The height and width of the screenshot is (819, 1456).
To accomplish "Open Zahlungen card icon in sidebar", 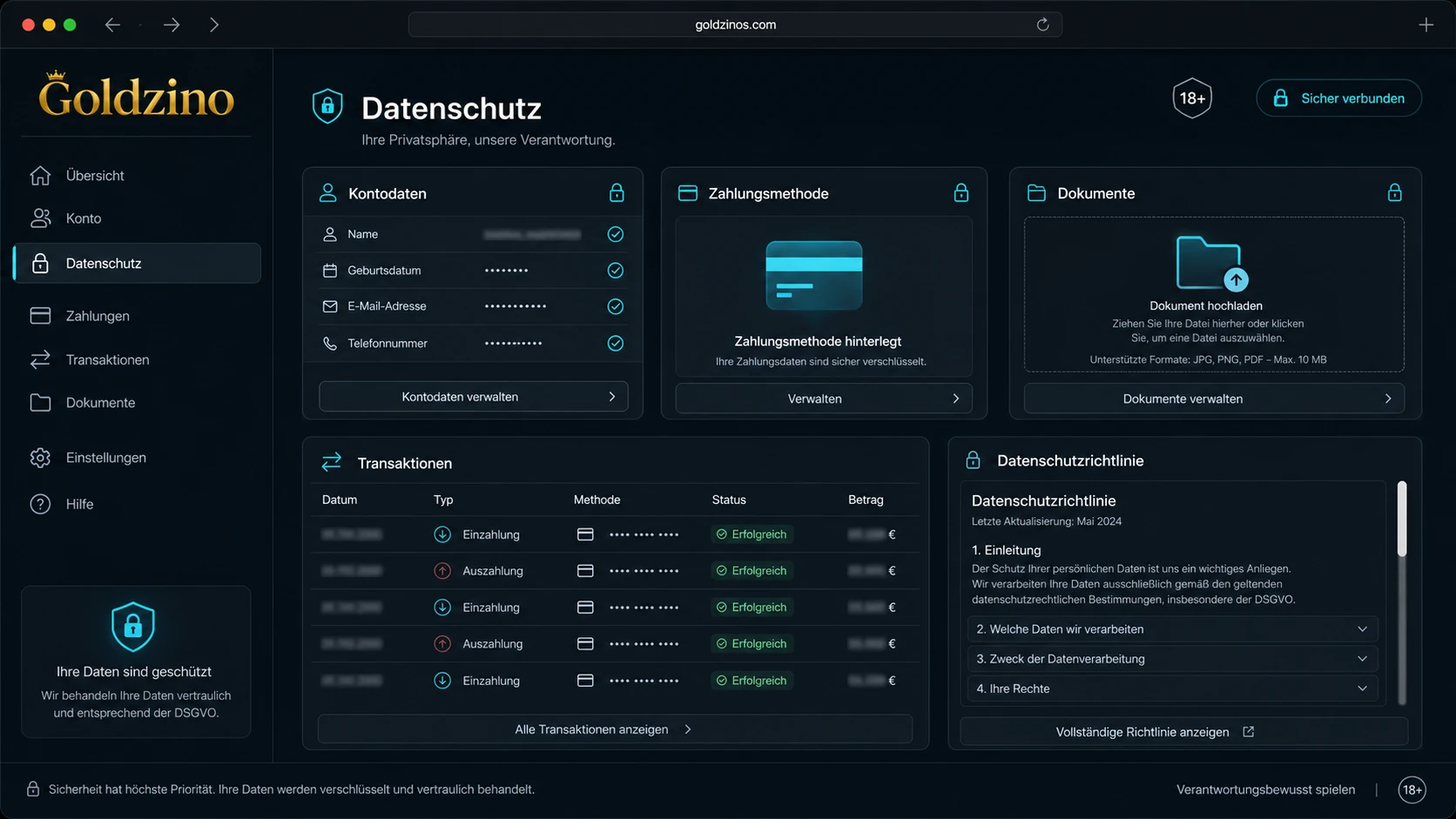I will coord(40,315).
